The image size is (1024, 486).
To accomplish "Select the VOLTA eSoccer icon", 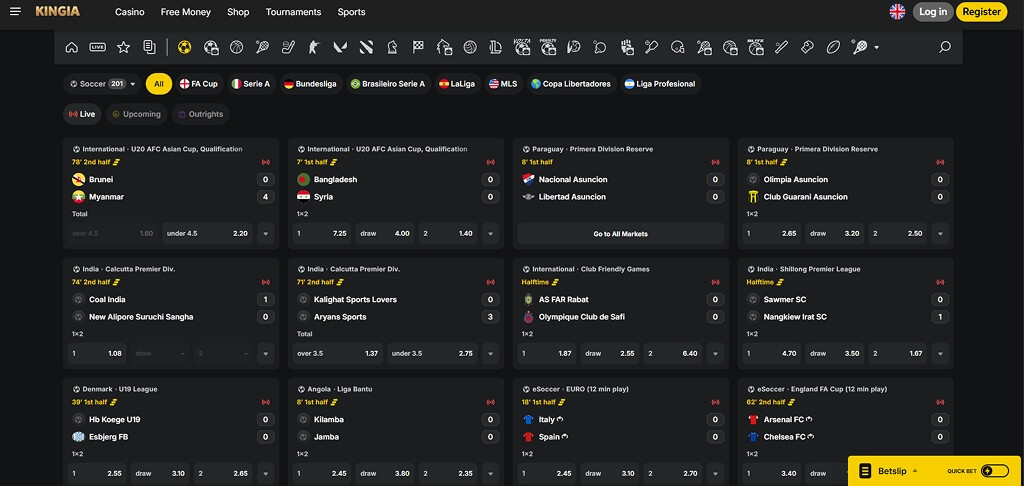I will pyautogui.click(x=522, y=47).
